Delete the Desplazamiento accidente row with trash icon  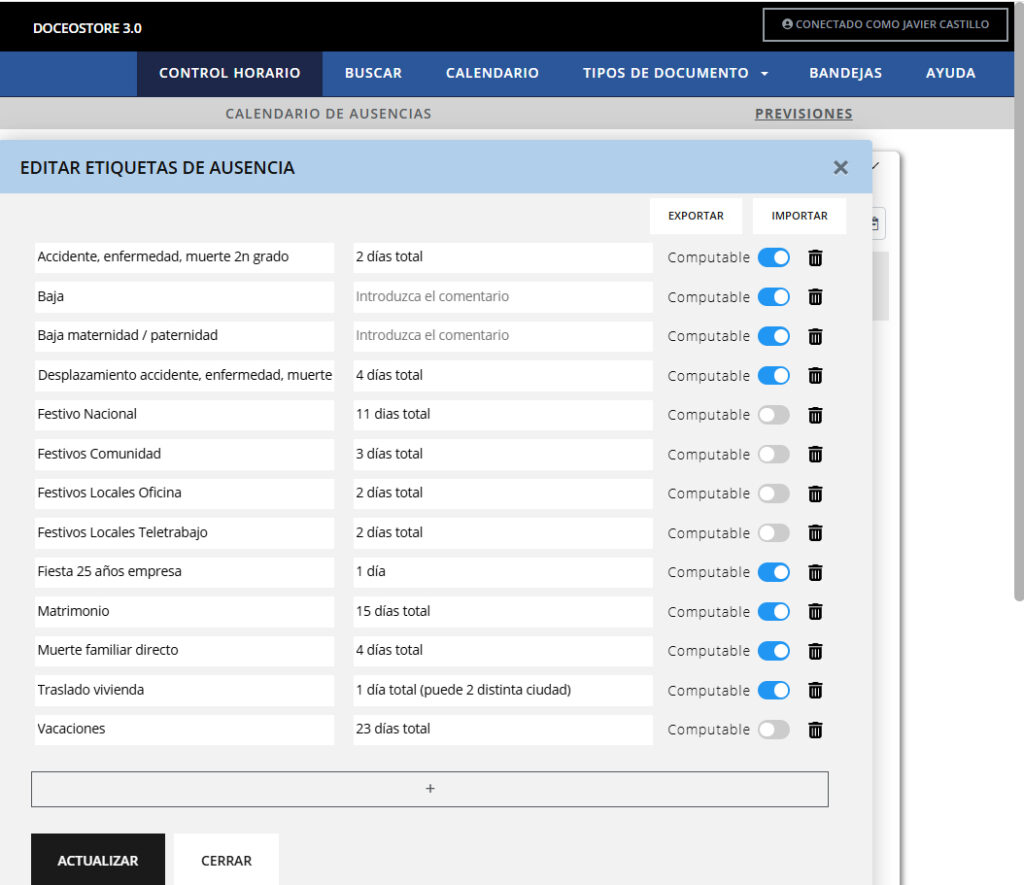click(x=815, y=376)
